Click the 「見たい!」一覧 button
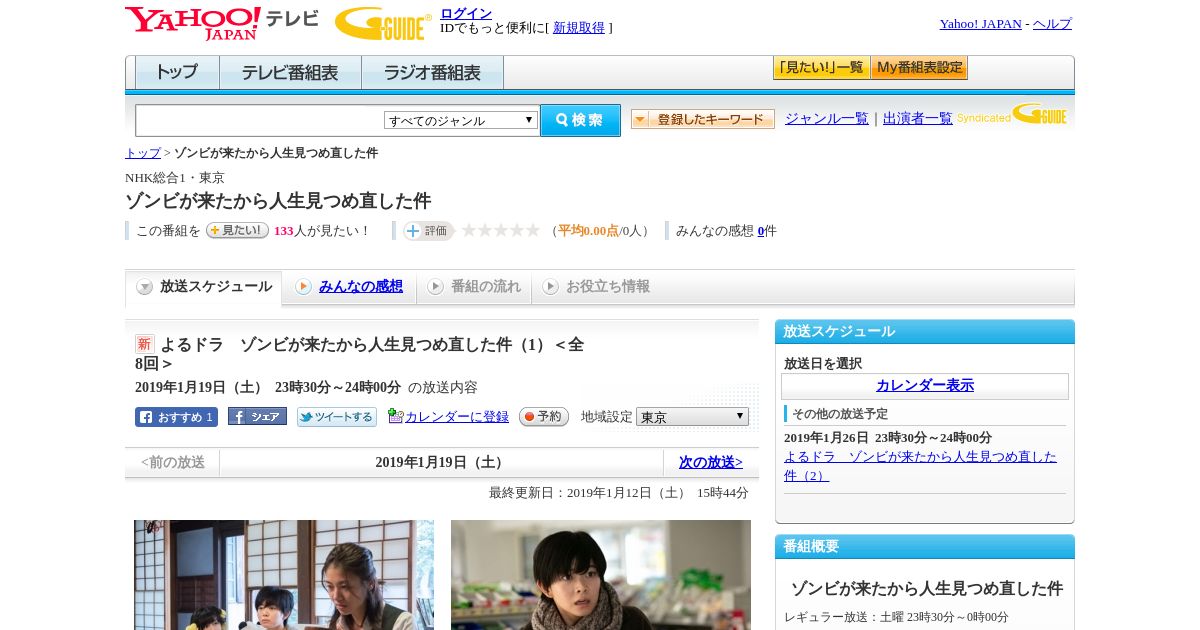 click(x=821, y=68)
